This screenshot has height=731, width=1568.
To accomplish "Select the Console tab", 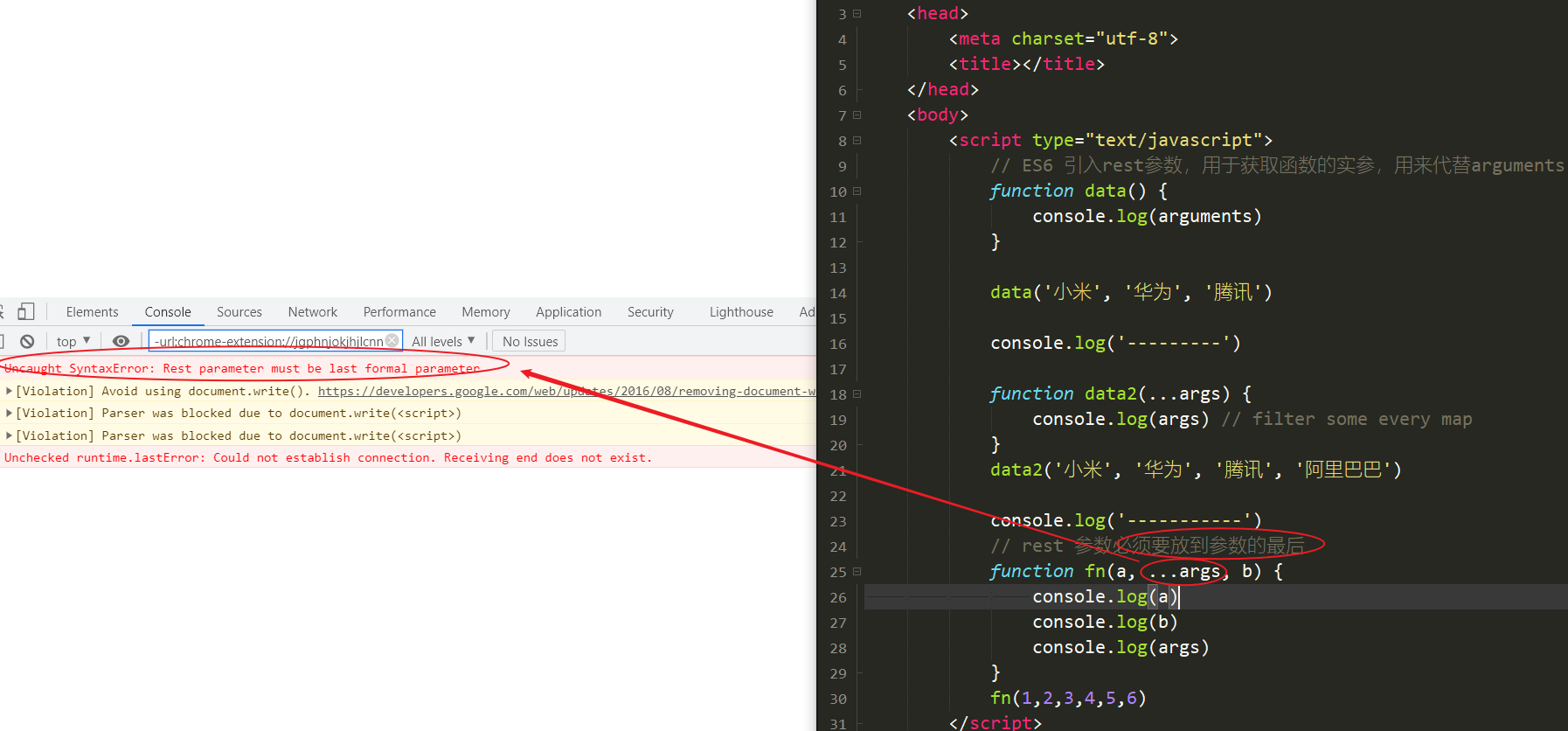I will click(168, 312).
